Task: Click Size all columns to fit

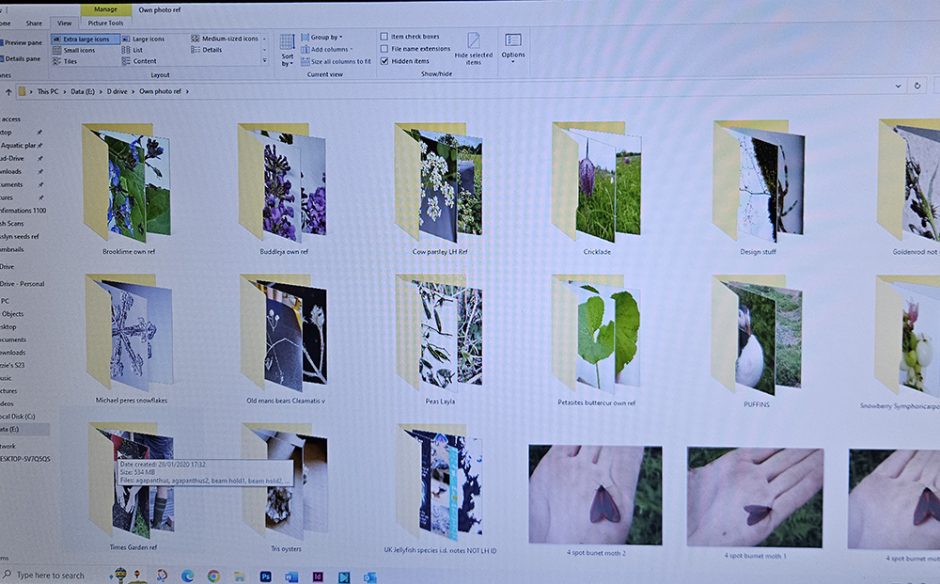Action: coord(337,61)
